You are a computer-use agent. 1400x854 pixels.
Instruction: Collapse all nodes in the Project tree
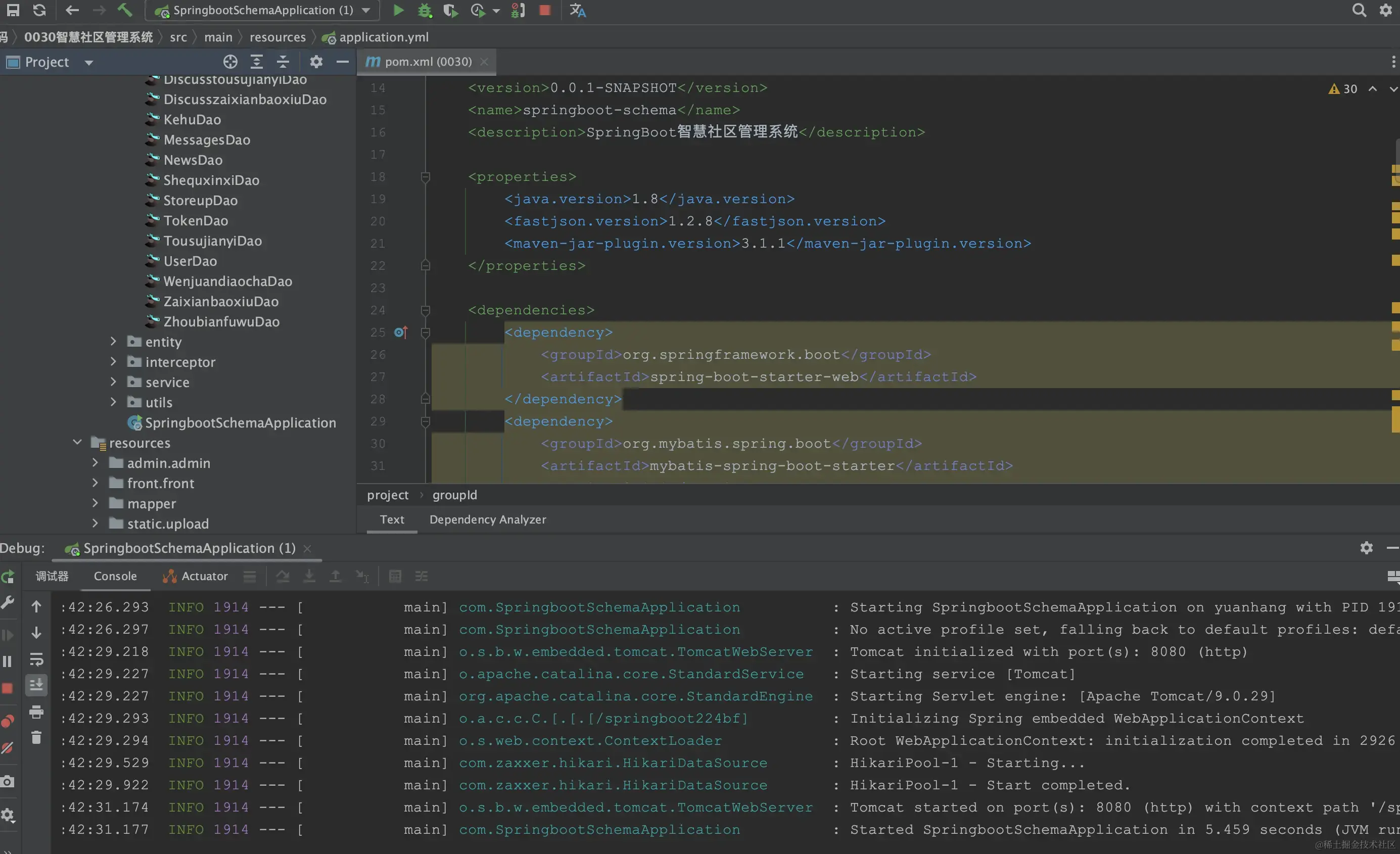(x=283, y=61)
